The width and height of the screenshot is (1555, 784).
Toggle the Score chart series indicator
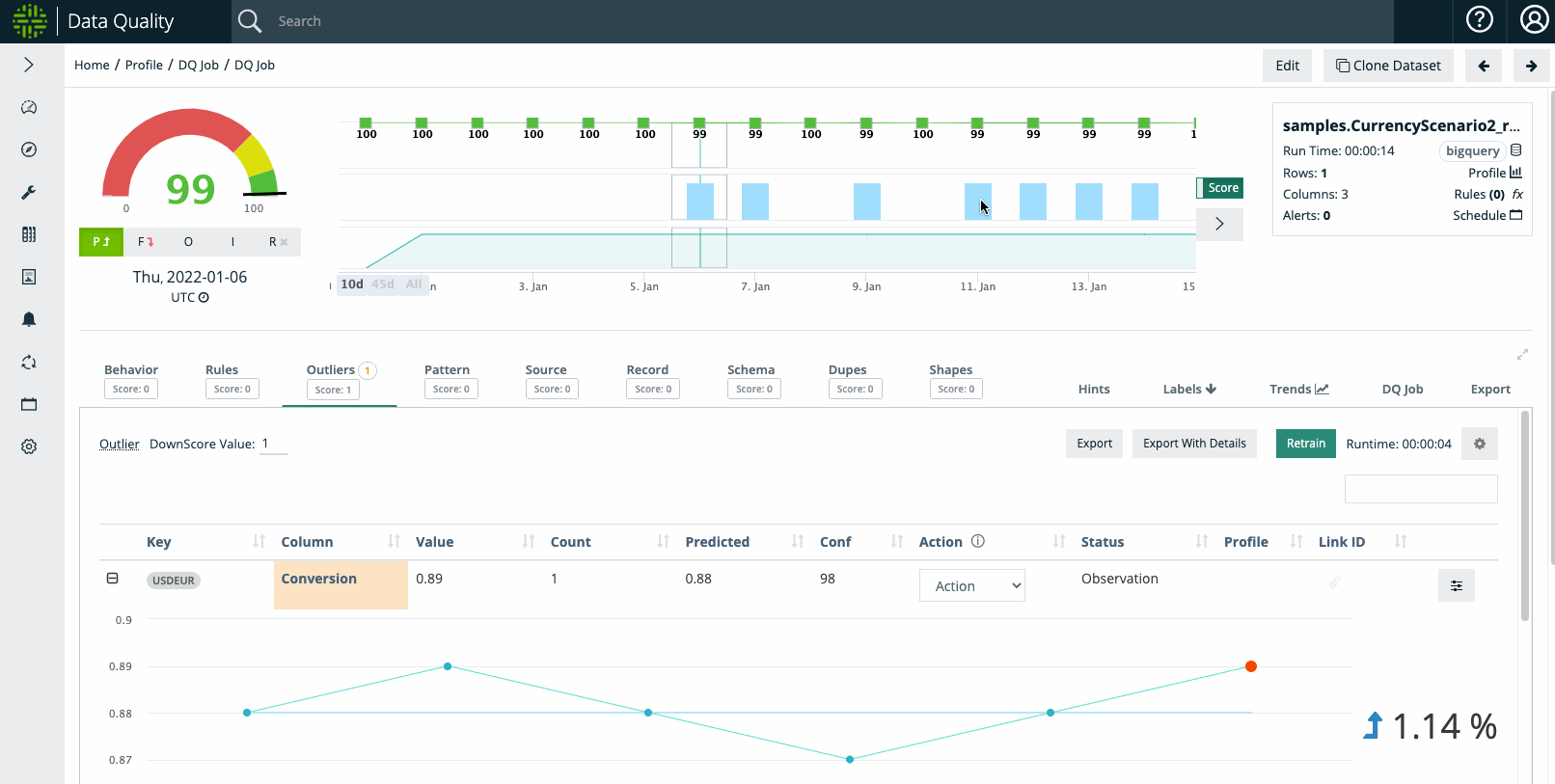(x=1220, y=188)
